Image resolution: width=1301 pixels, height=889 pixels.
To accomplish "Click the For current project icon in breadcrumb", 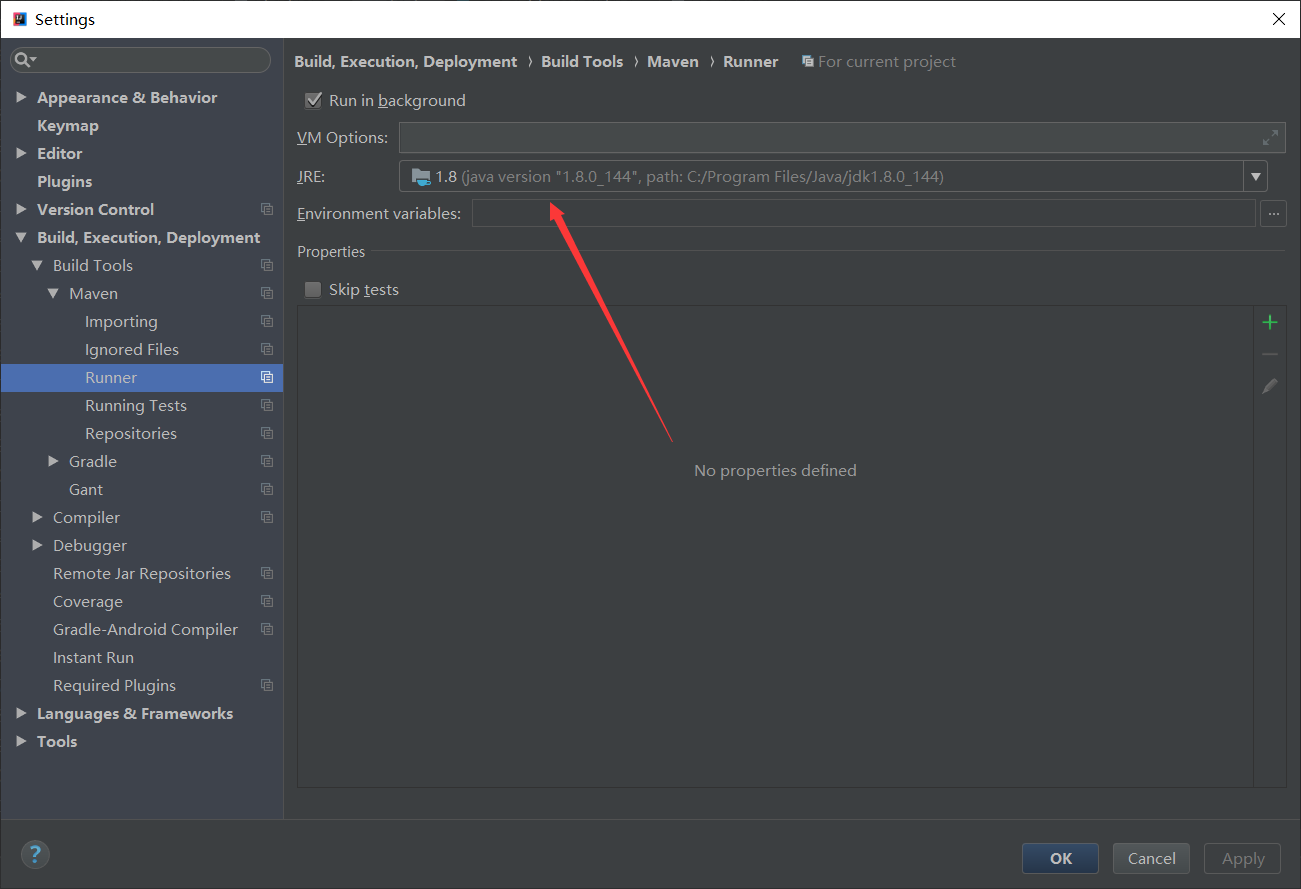I will point(808,61).
